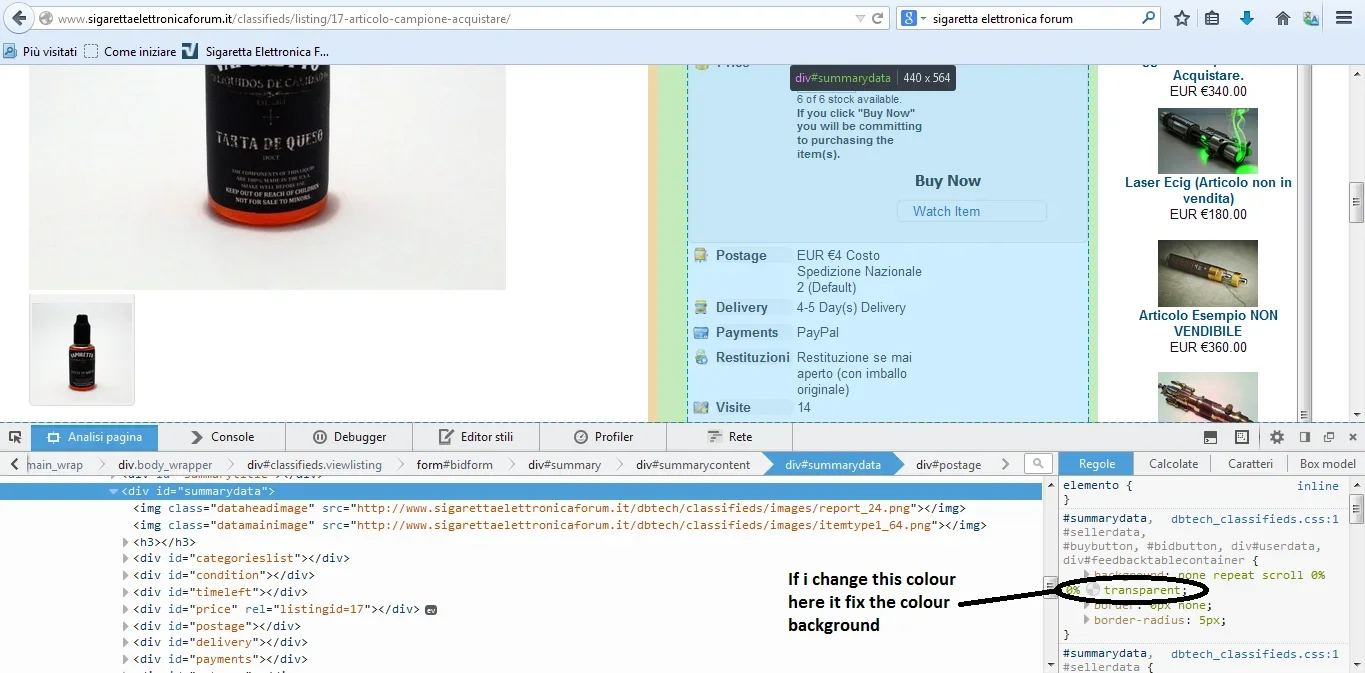The width and height of the screenshot is (1365, 673).
Task: Toggle responsive design mode icon
Action: (1242, 437)
